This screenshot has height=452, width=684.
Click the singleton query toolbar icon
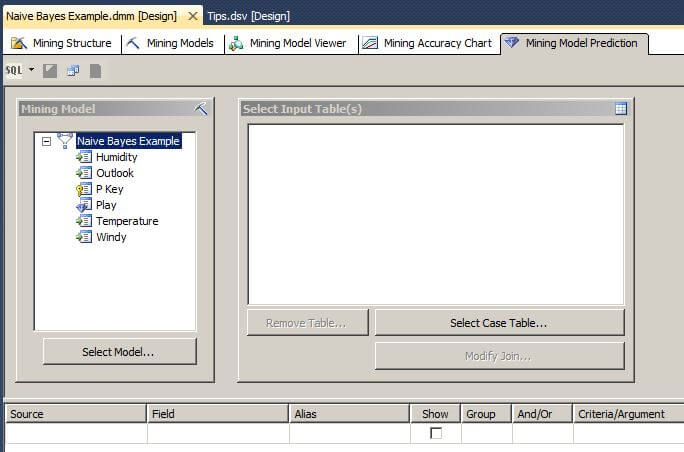point(73,71)
